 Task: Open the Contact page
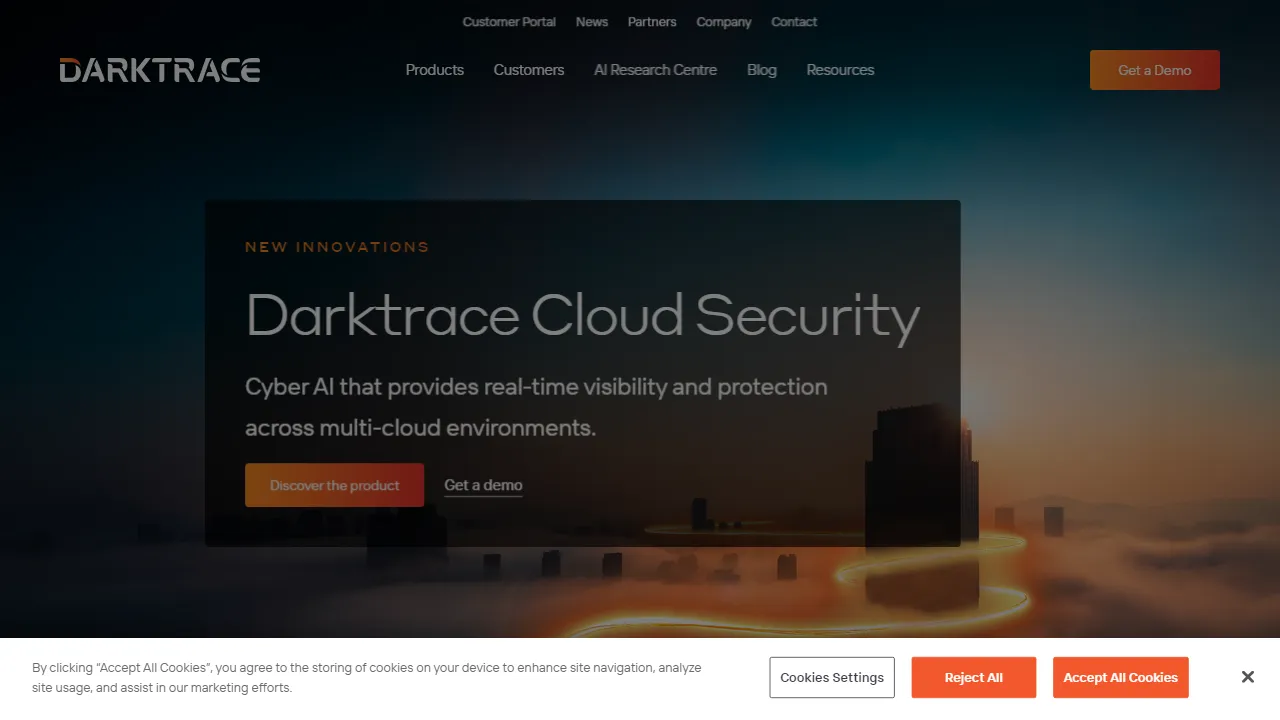point(794,22)
